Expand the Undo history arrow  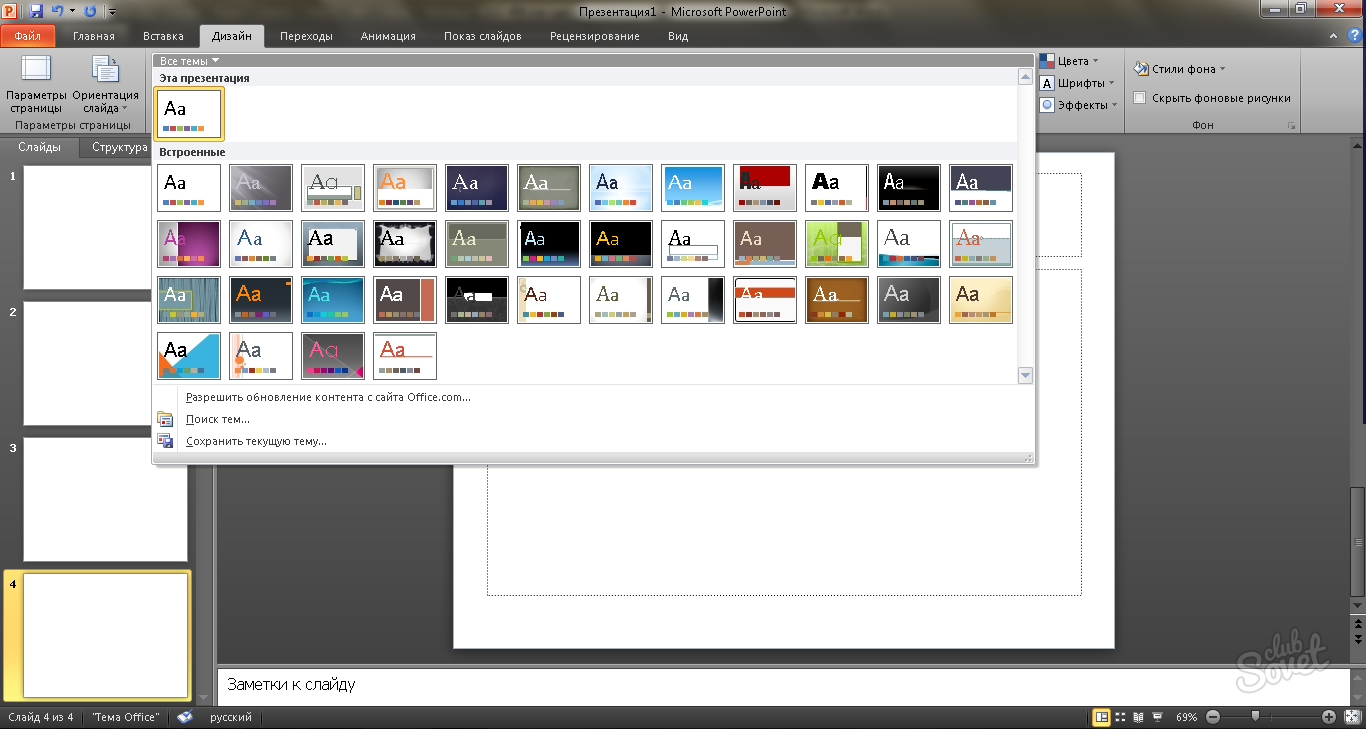(72, 11)
